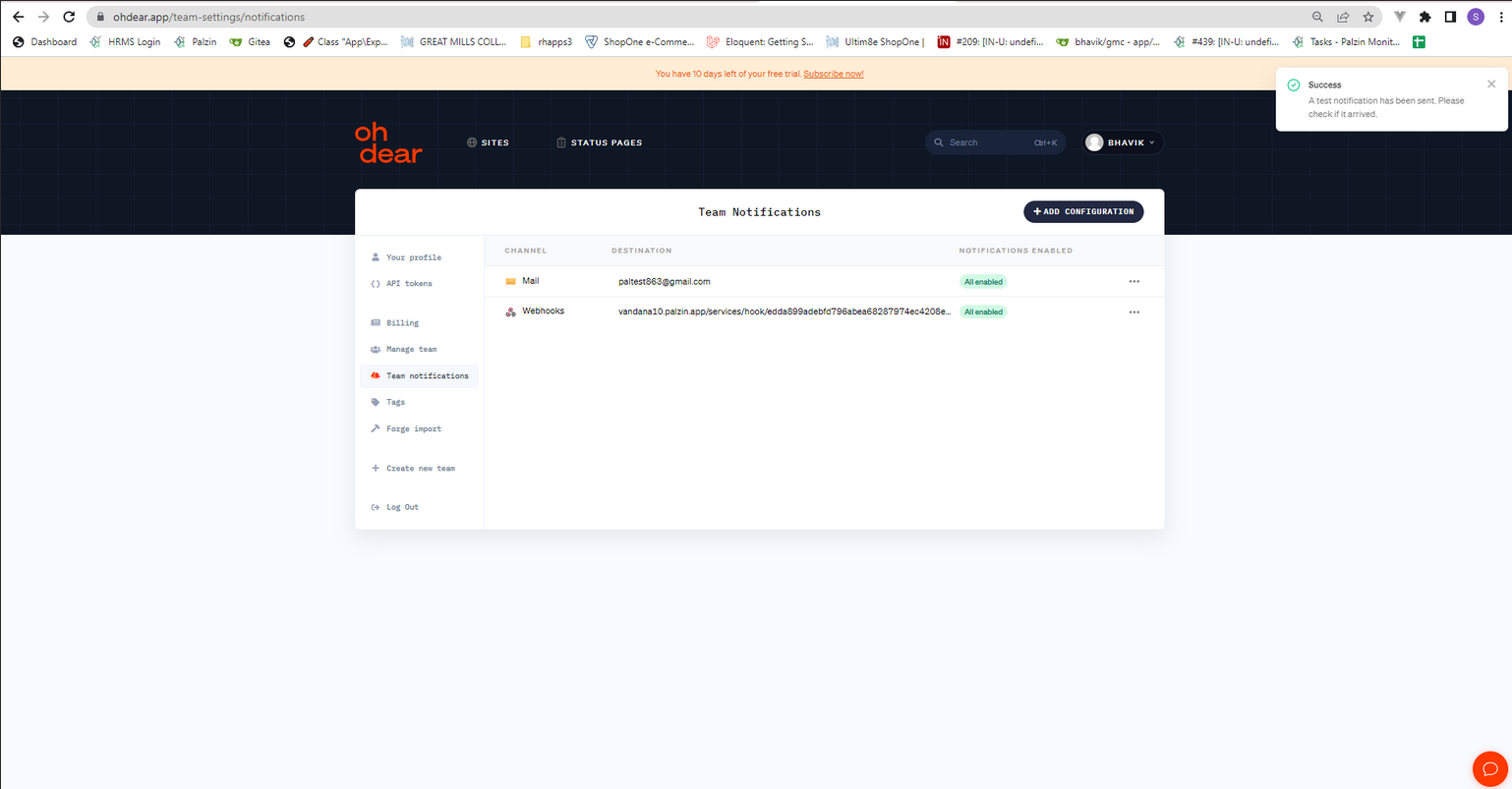Open the Bhavik user dropdown

[1123, 142]
